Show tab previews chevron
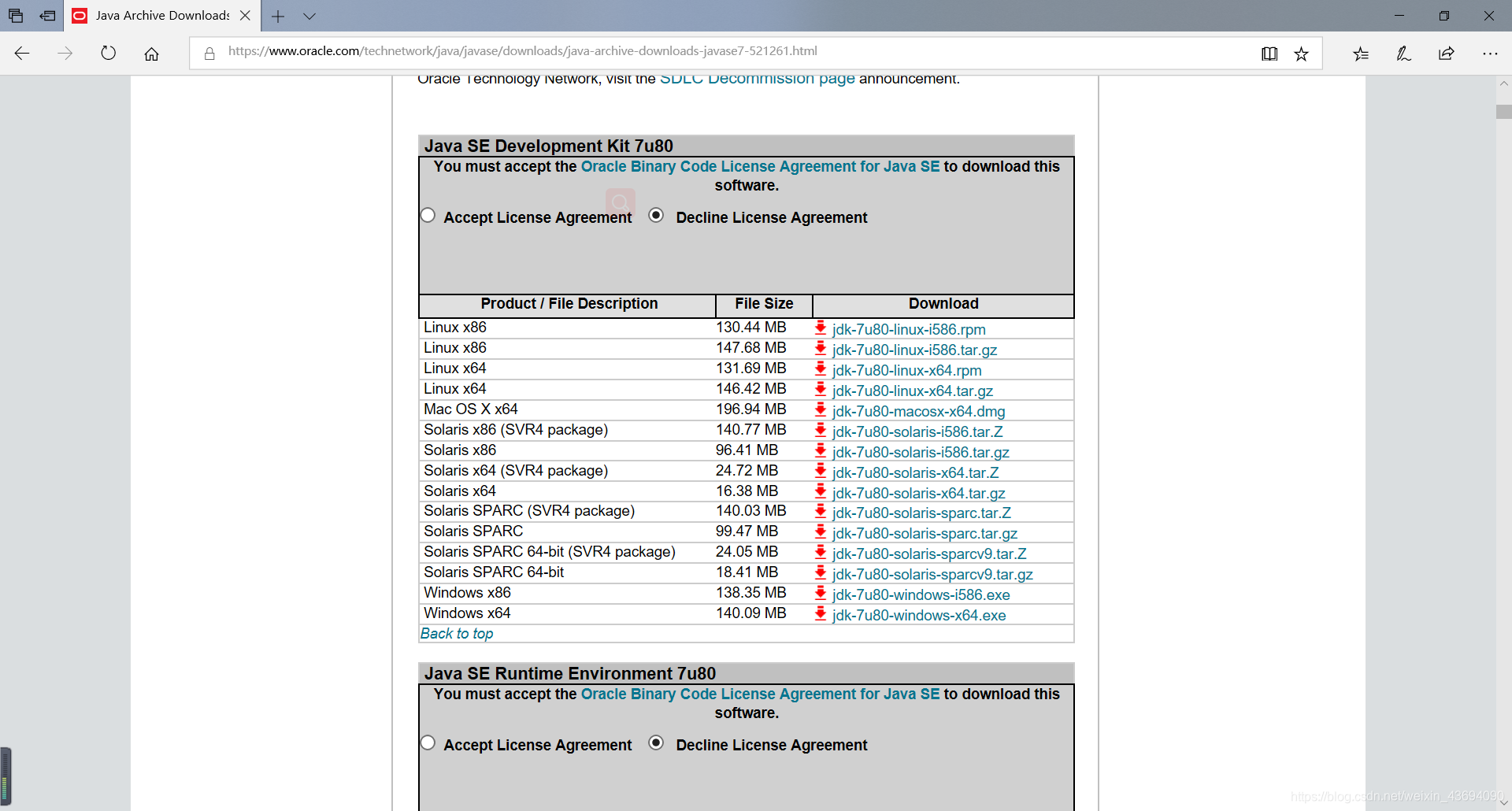The height and width of the screenshot is (811, 1512). click(309, 16)
